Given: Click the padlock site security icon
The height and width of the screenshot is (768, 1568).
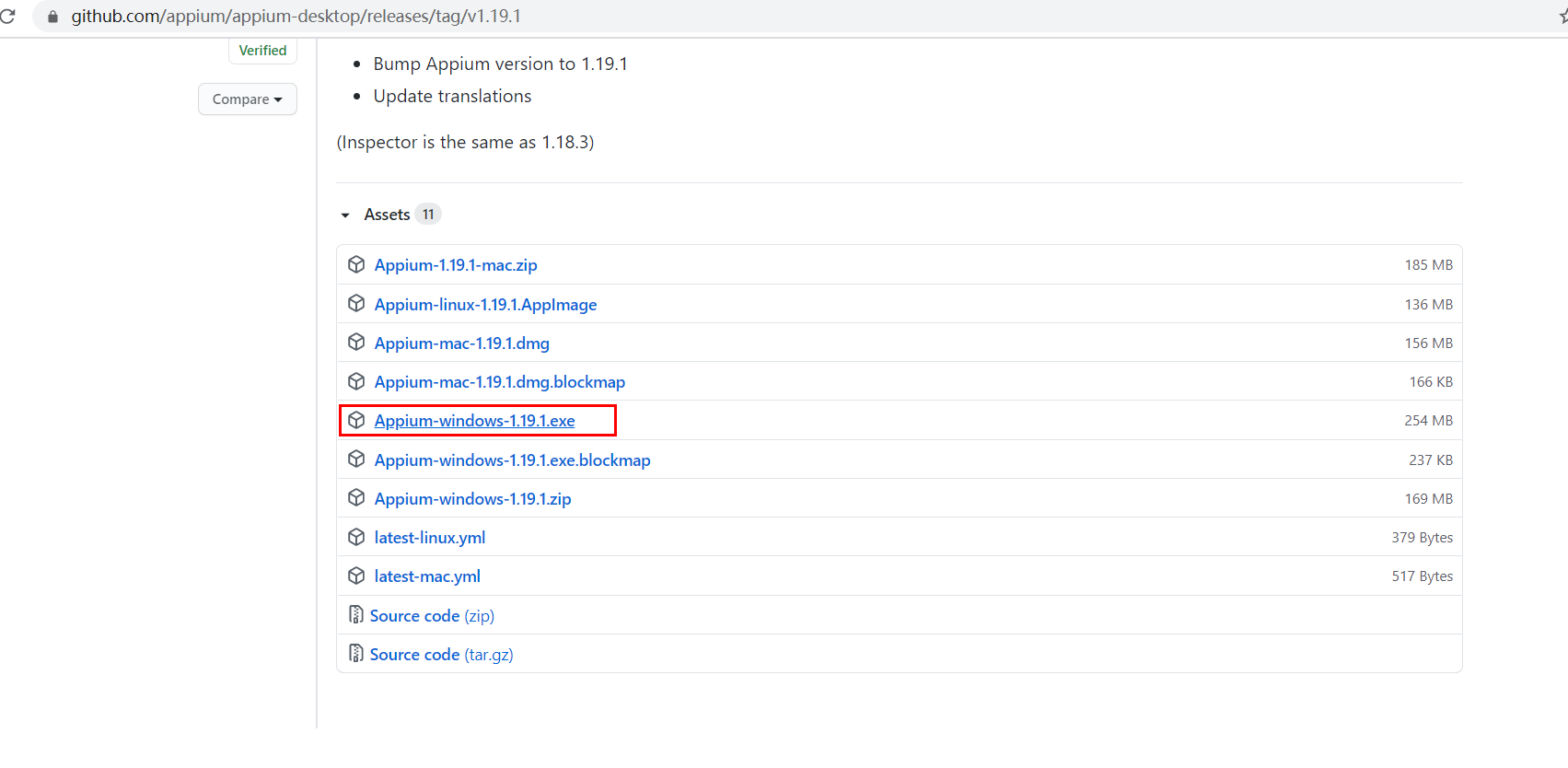Looking at the screenshot, I should tap(52, 17).
